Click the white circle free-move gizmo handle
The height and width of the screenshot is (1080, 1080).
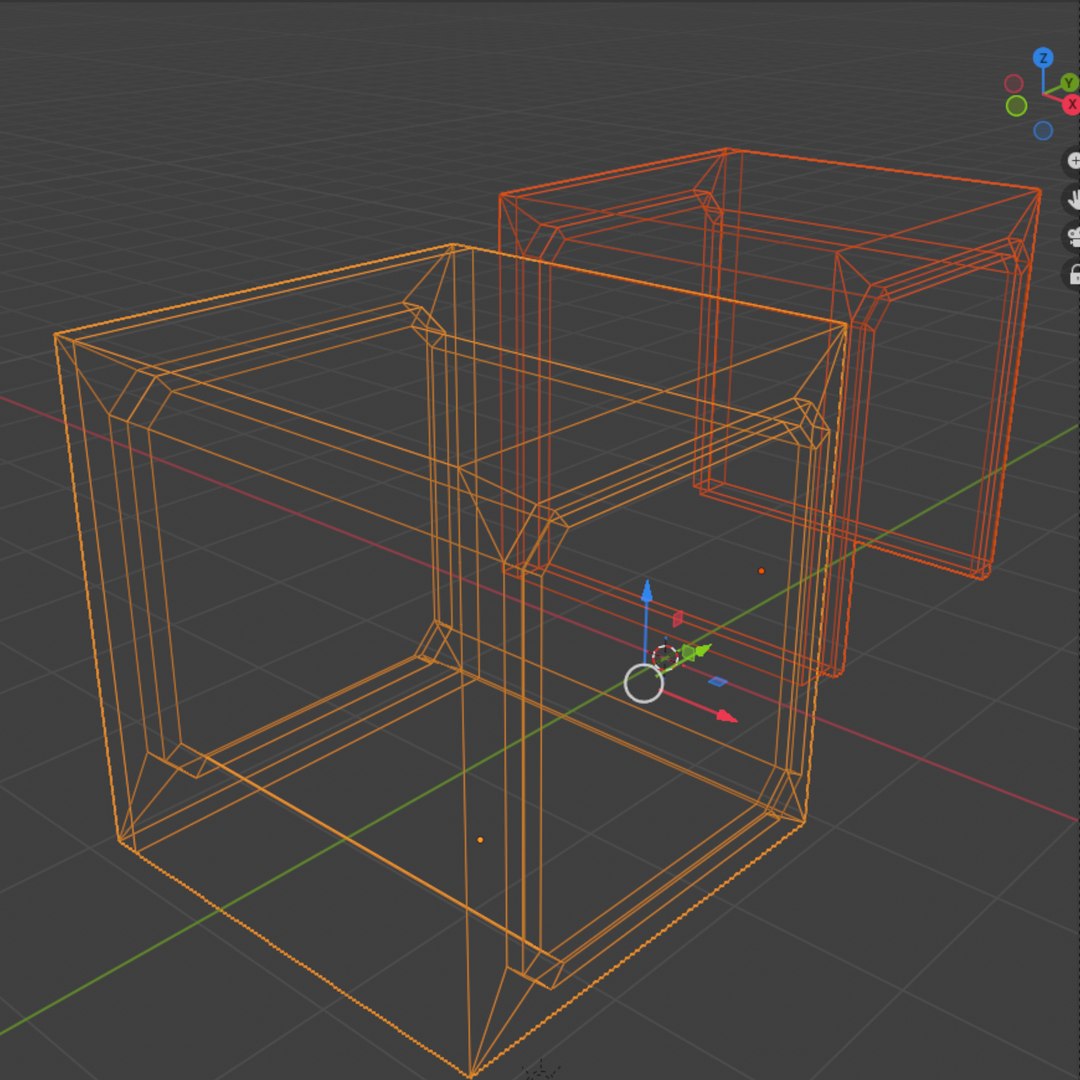[x=643, y=683]
